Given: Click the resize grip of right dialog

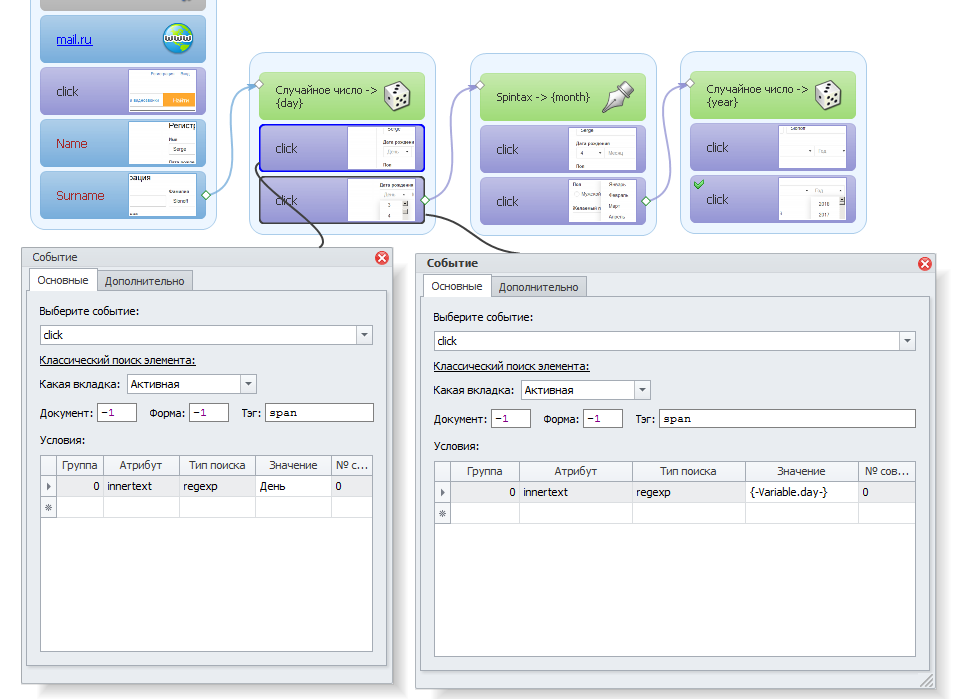Looking at the screenshot, I should (x=926, y=680).
